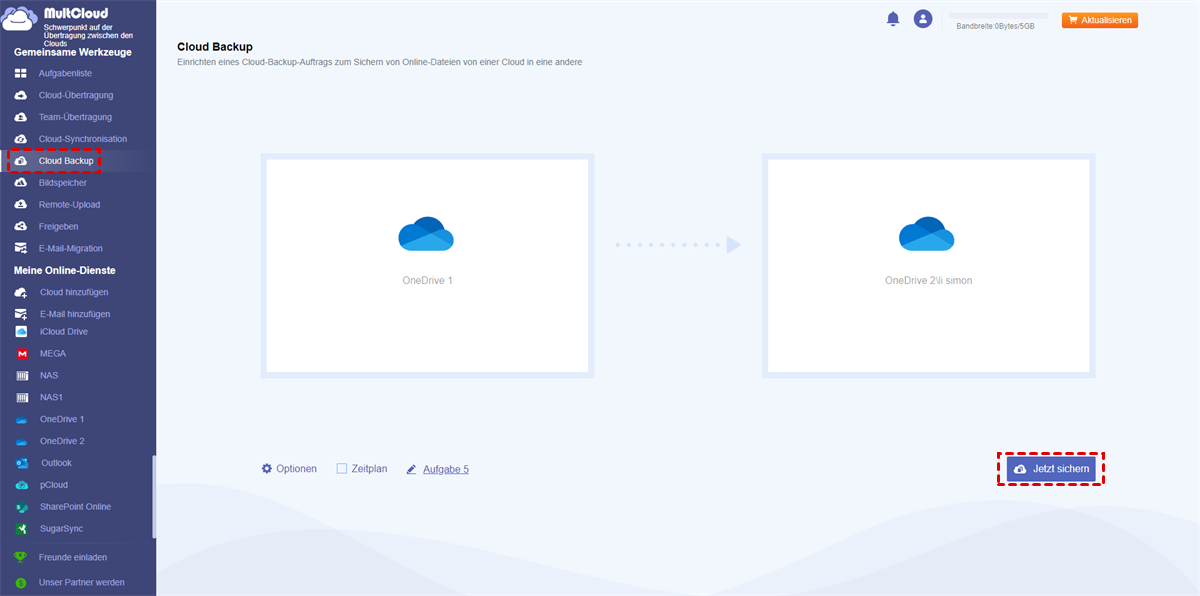Open SharePoint Online account
Image resolution: width=1200 pixels, height=596 pixels.
click(x=75, y=507)
